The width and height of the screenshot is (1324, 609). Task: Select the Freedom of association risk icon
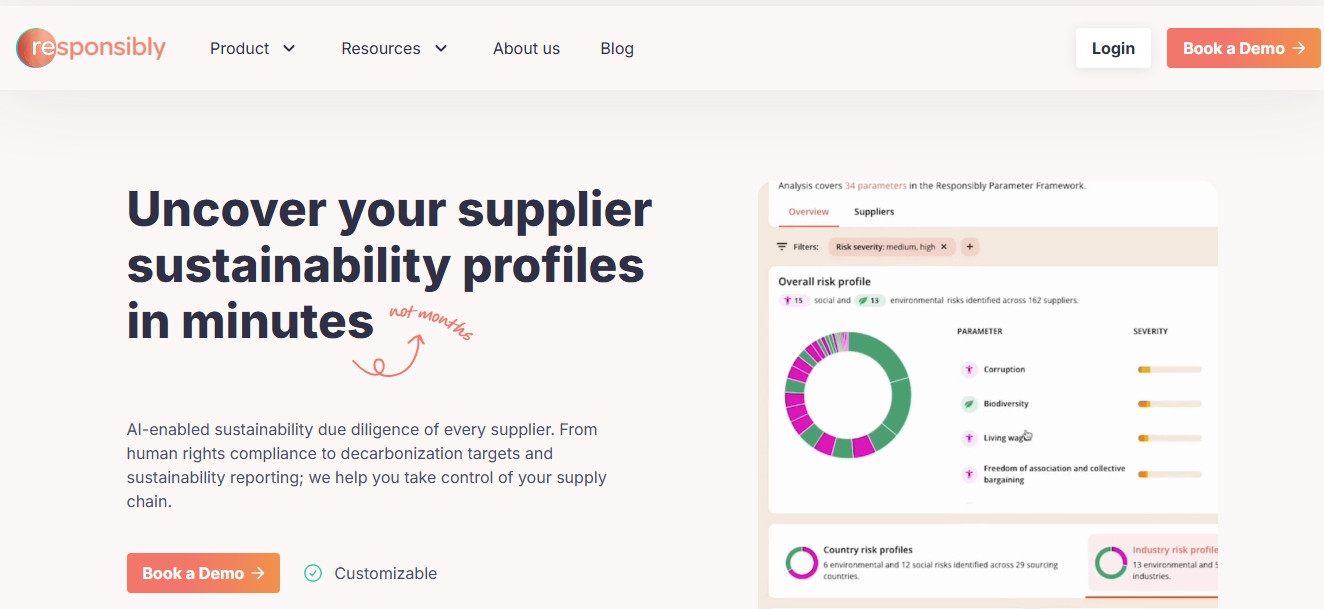pyautogui.click(x=969, y=473)
